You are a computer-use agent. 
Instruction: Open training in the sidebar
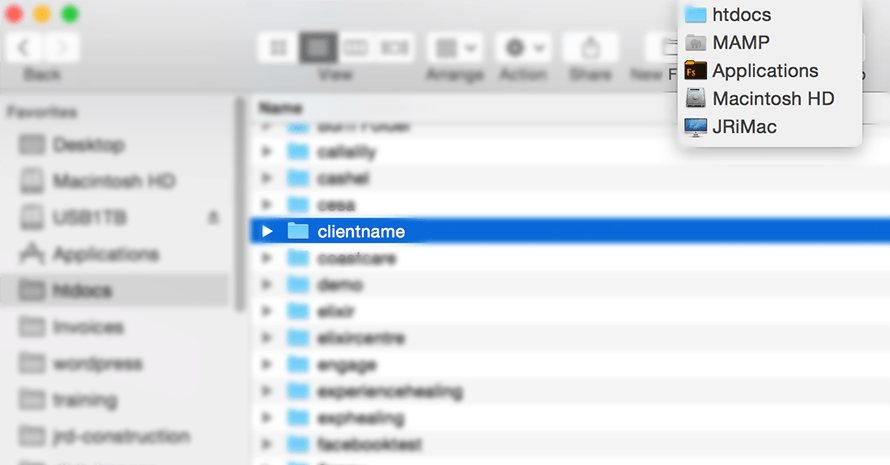(x=85, y=400)
